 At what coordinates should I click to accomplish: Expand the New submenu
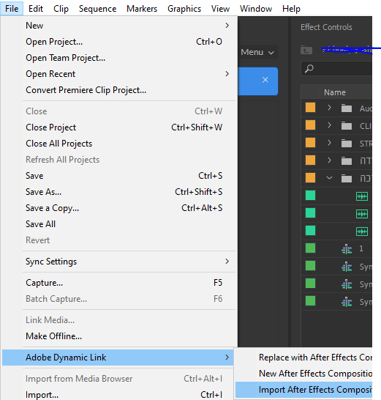pyautogui.click(x=119, y=26)
